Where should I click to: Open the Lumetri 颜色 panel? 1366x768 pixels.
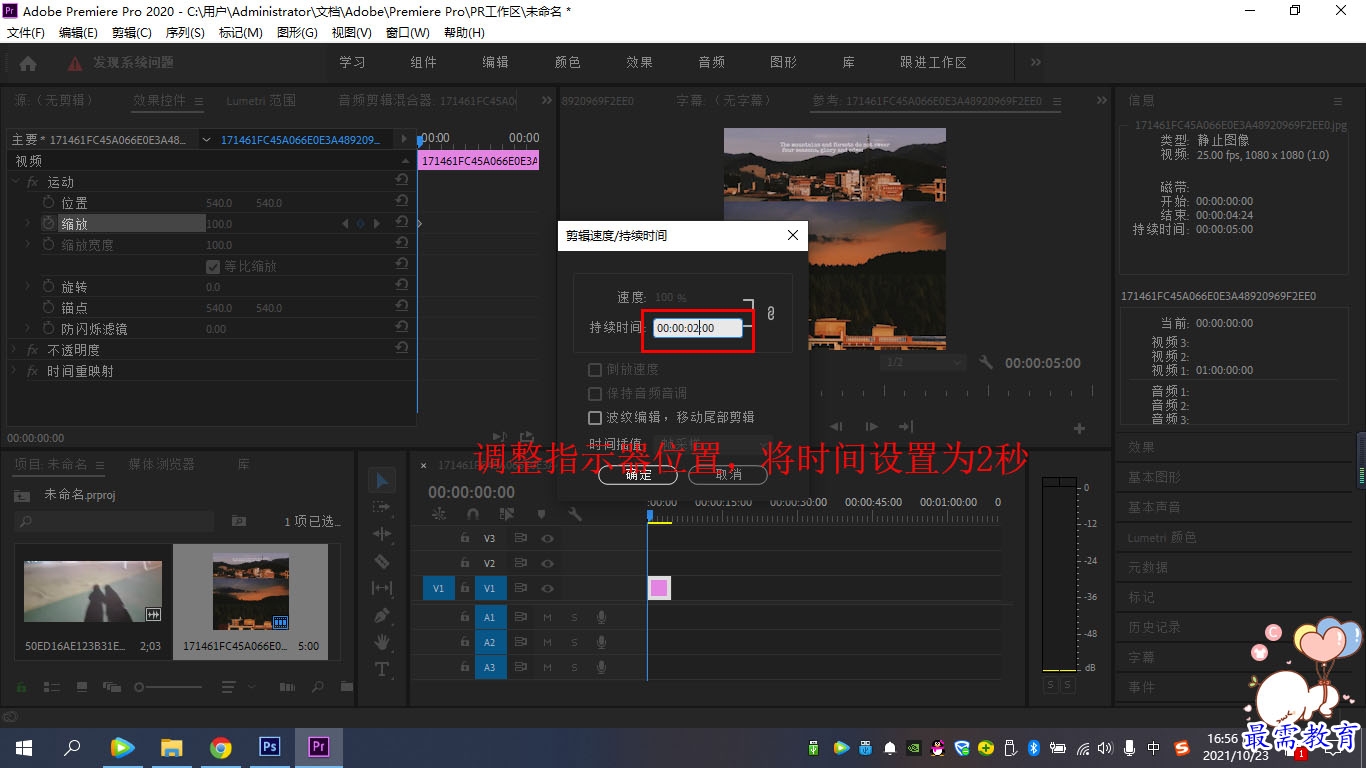pyautogui.click(x=1162, y=538)
